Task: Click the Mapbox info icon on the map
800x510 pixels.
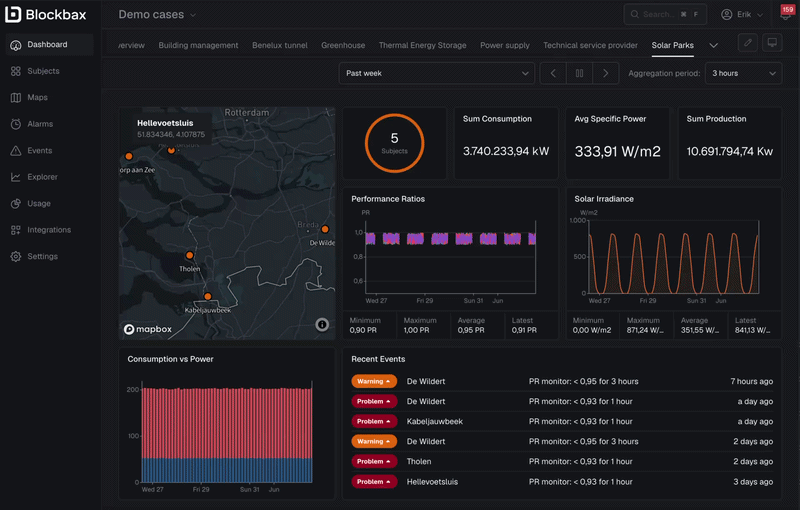Action: (x=322, y=324)
